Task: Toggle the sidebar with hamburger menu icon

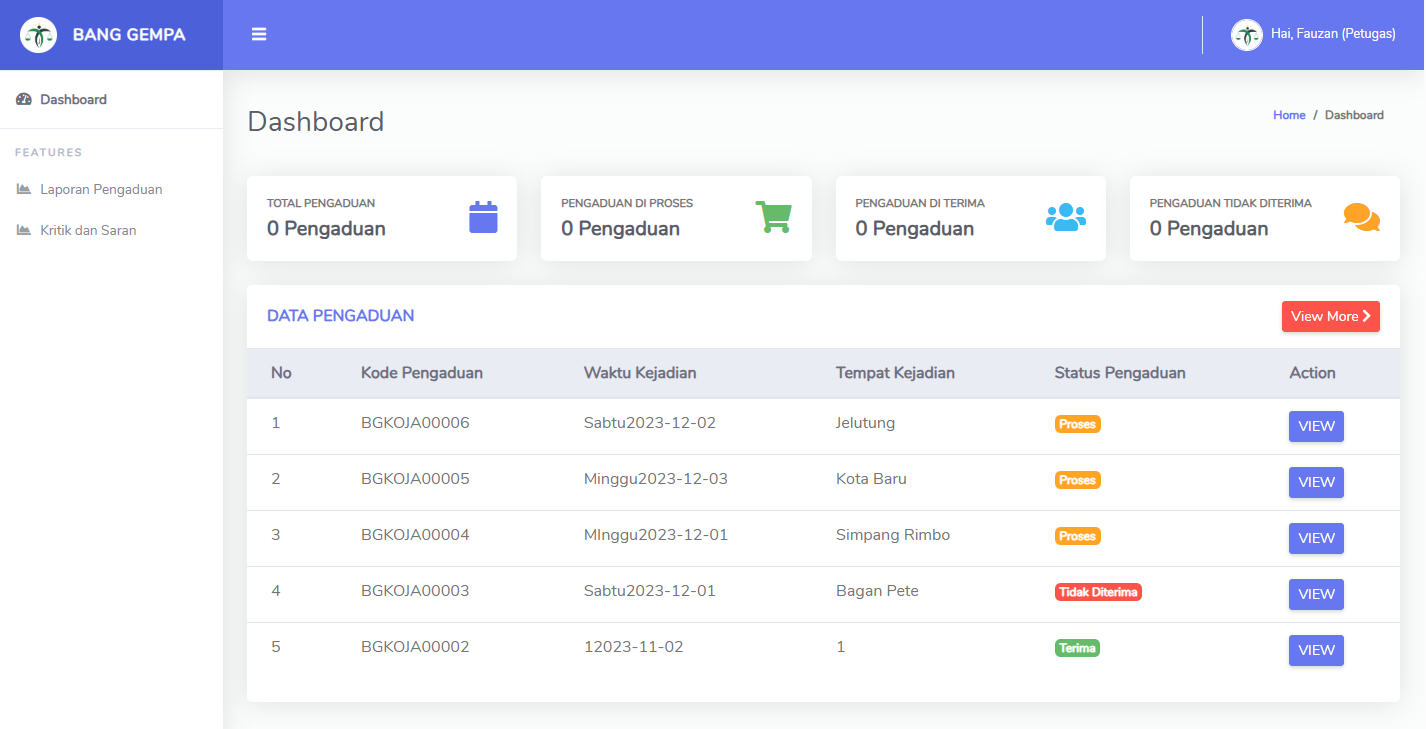Action: [259, 34]
